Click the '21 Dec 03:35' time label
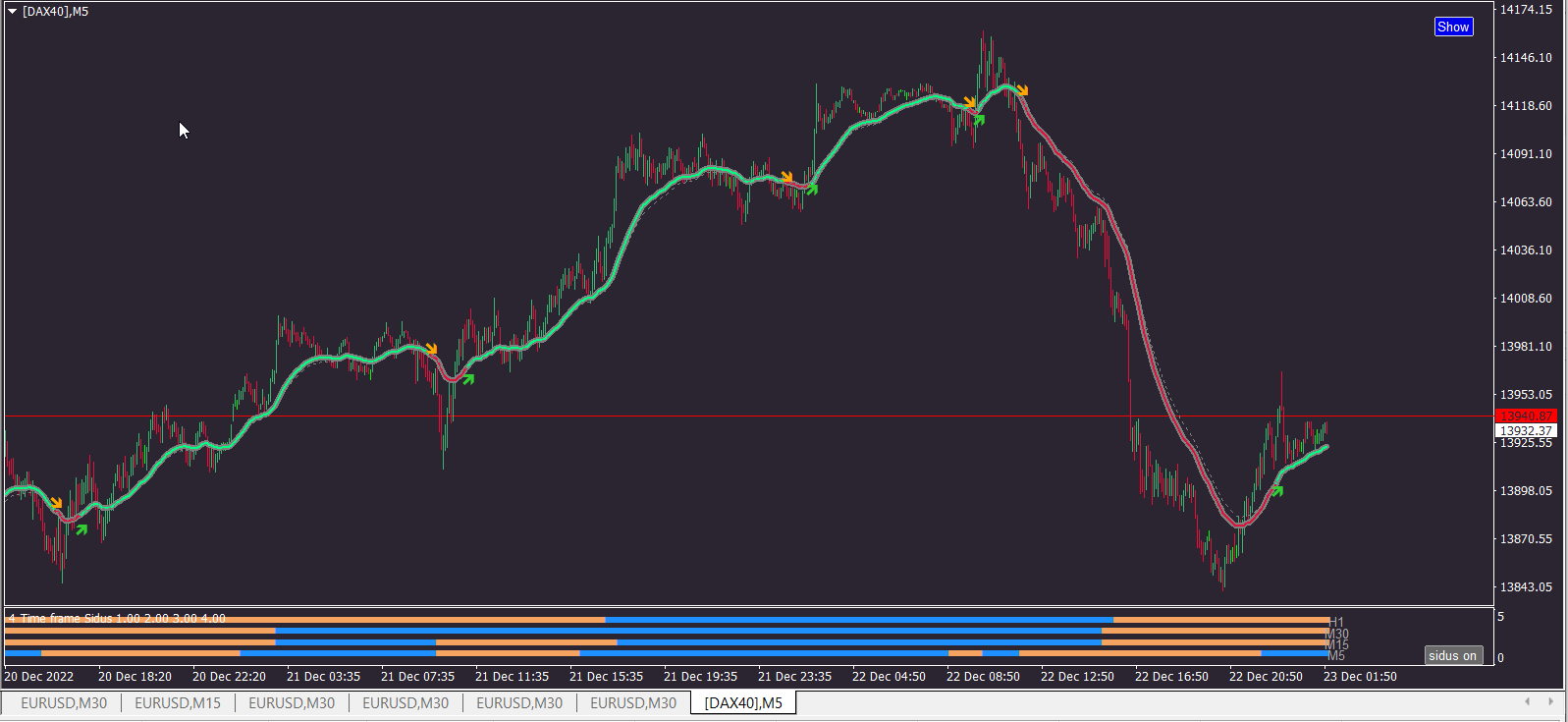This screenshot has width=1568, height=722. tap(323, 677)
